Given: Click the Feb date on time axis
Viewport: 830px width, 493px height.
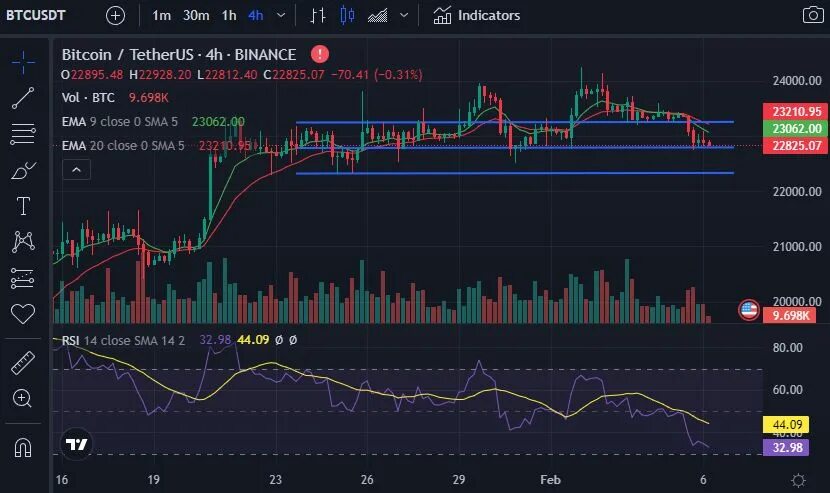Looking at the screenshot, I should 550,480.
